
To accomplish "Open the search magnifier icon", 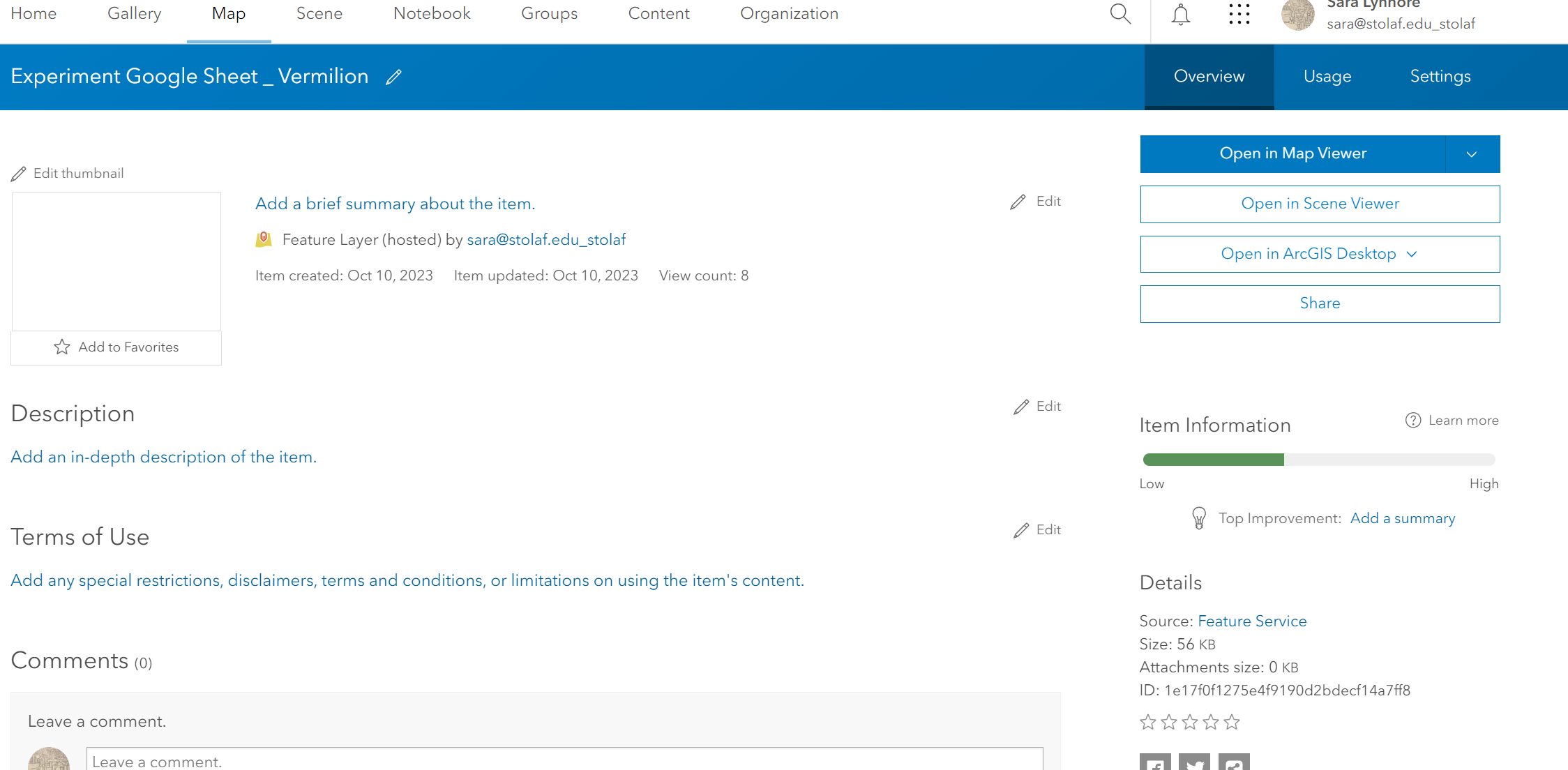I will [x=1120, y=14].
